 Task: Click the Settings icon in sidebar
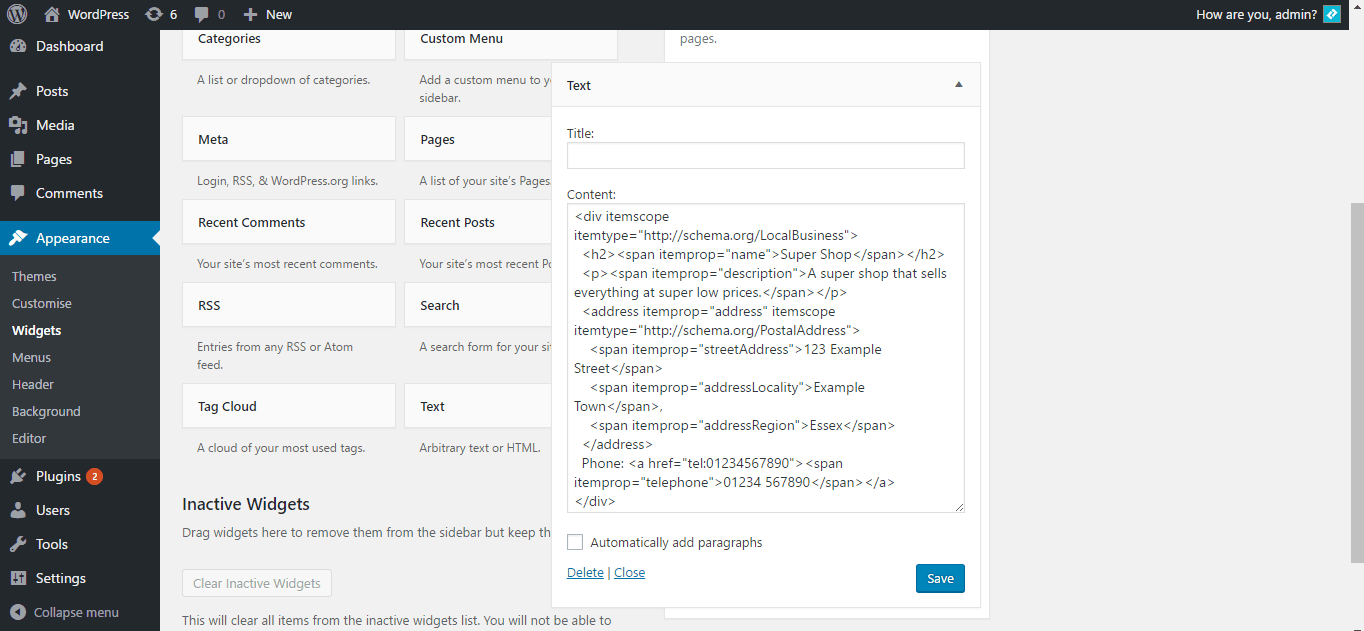coord(18,578)
